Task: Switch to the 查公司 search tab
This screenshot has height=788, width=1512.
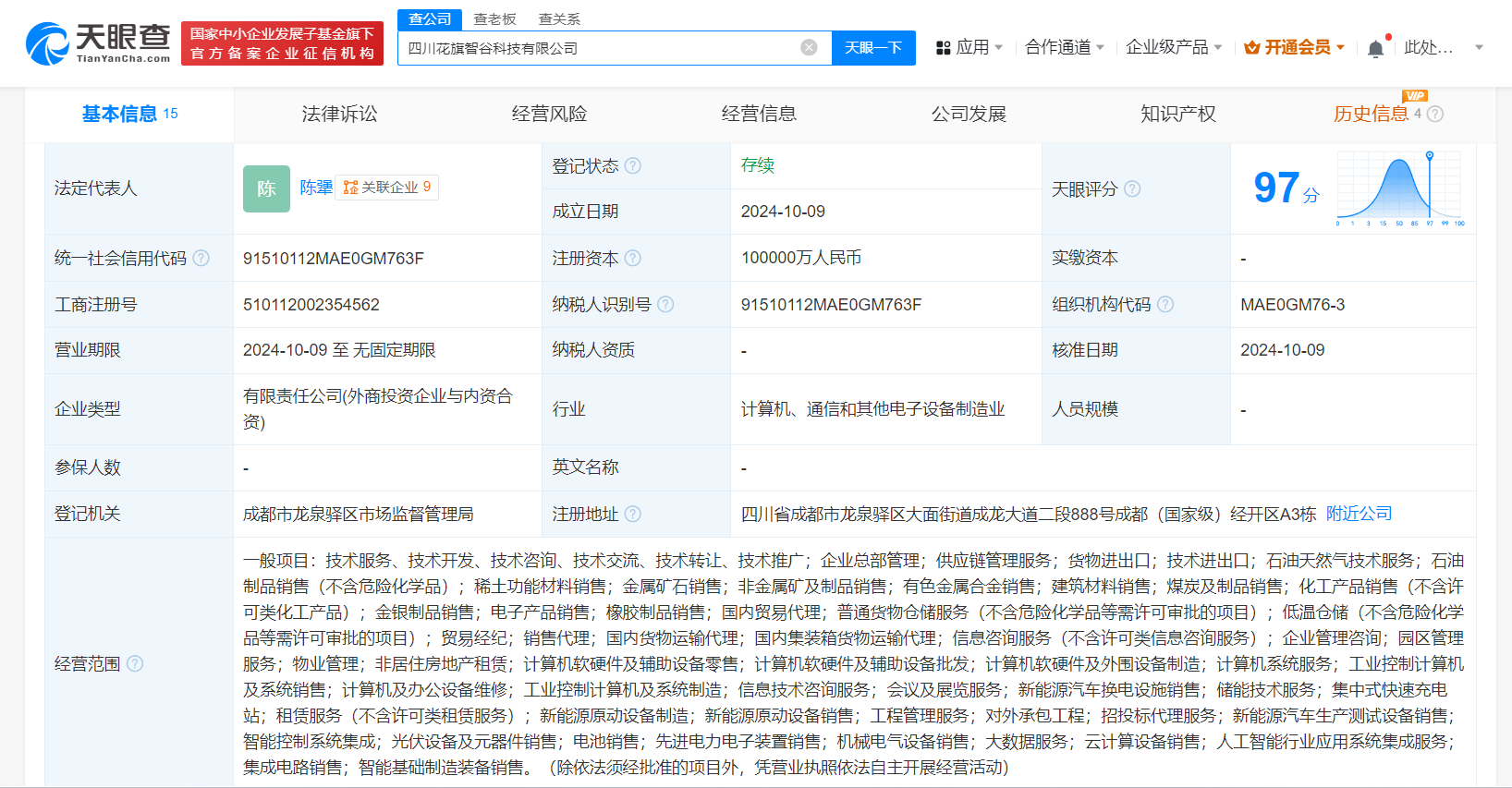Action: tap(430, 18)
